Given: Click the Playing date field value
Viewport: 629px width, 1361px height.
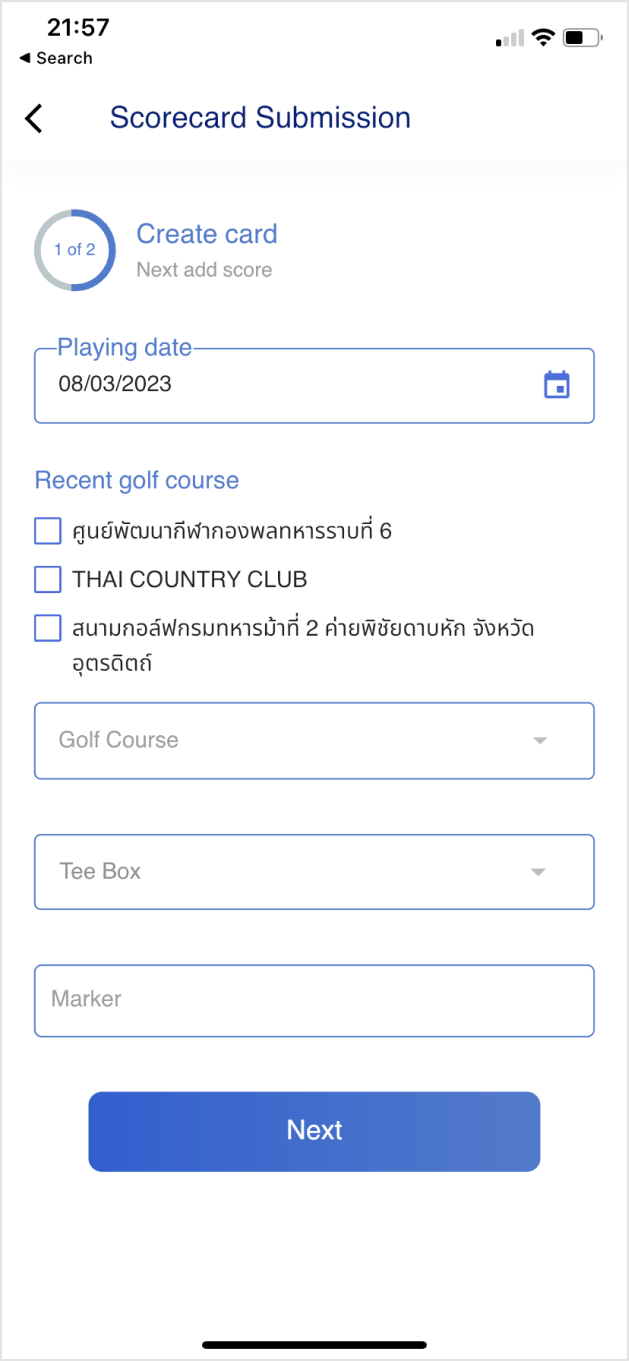Looking at the screenshot, I should (x=115, y=384).
